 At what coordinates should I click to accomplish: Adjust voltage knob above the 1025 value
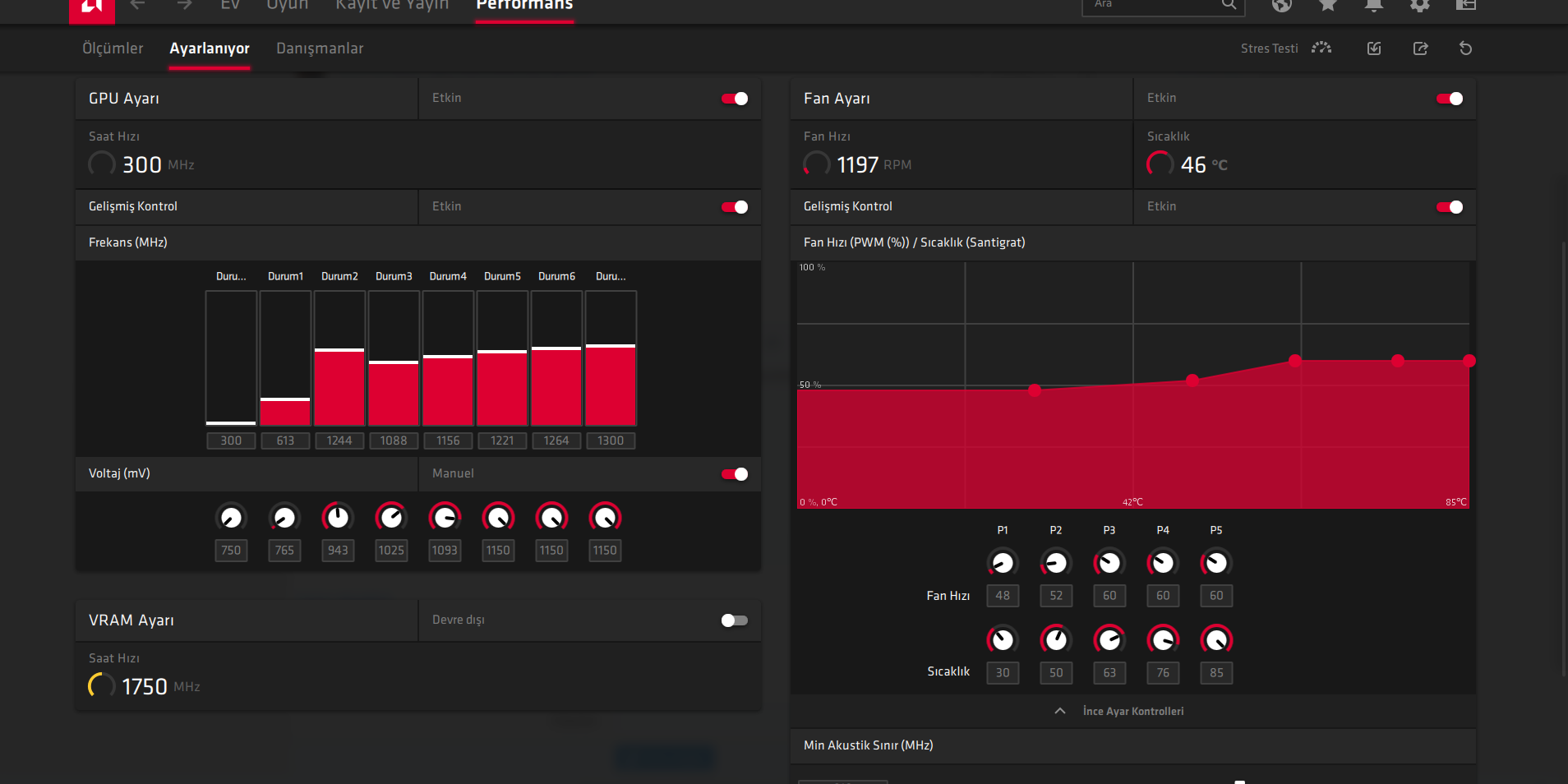click(391, 517)
